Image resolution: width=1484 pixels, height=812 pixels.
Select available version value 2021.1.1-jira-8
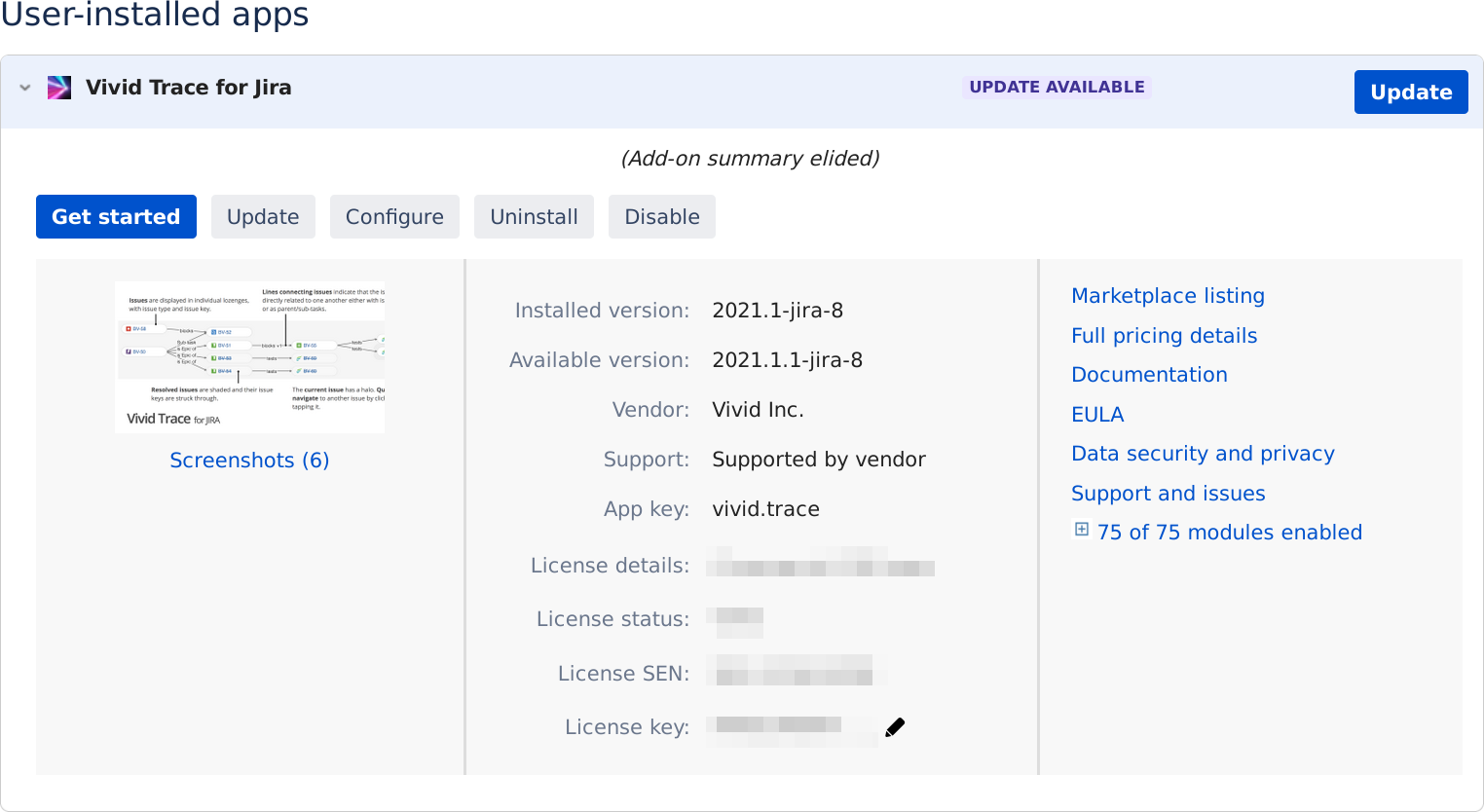click(787, 359)
